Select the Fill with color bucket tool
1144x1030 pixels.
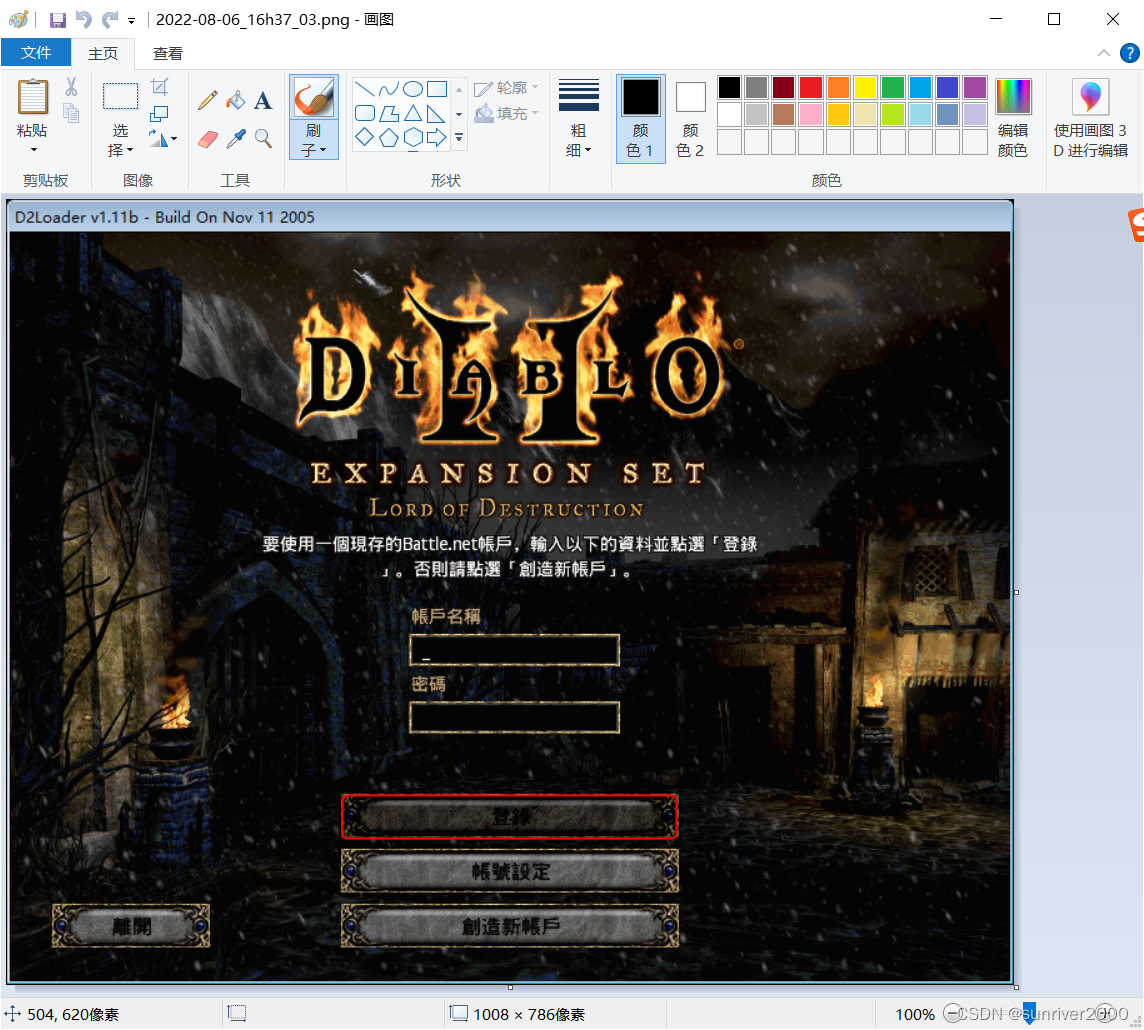click(x=236, y=100)
